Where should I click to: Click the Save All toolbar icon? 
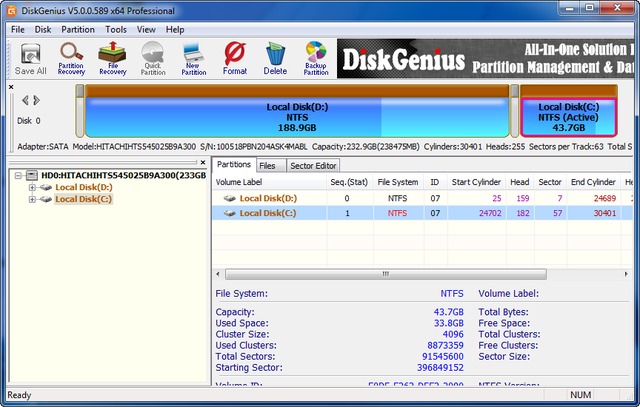point(30,59)
